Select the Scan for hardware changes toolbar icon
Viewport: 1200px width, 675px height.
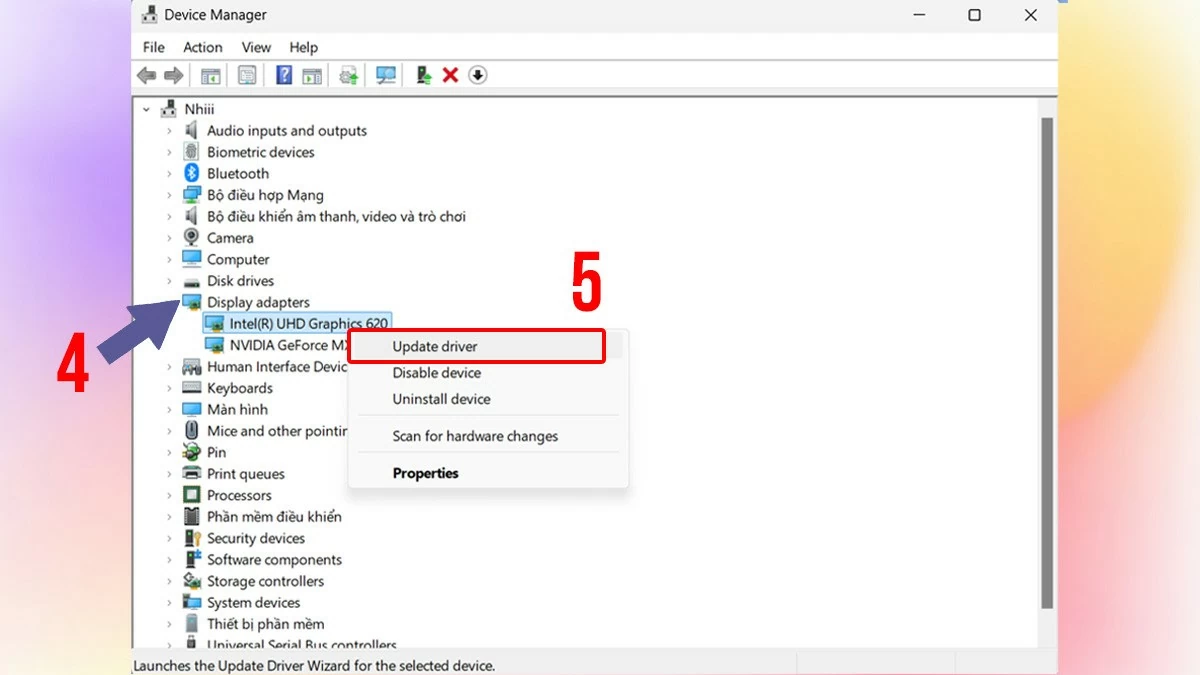385,74
